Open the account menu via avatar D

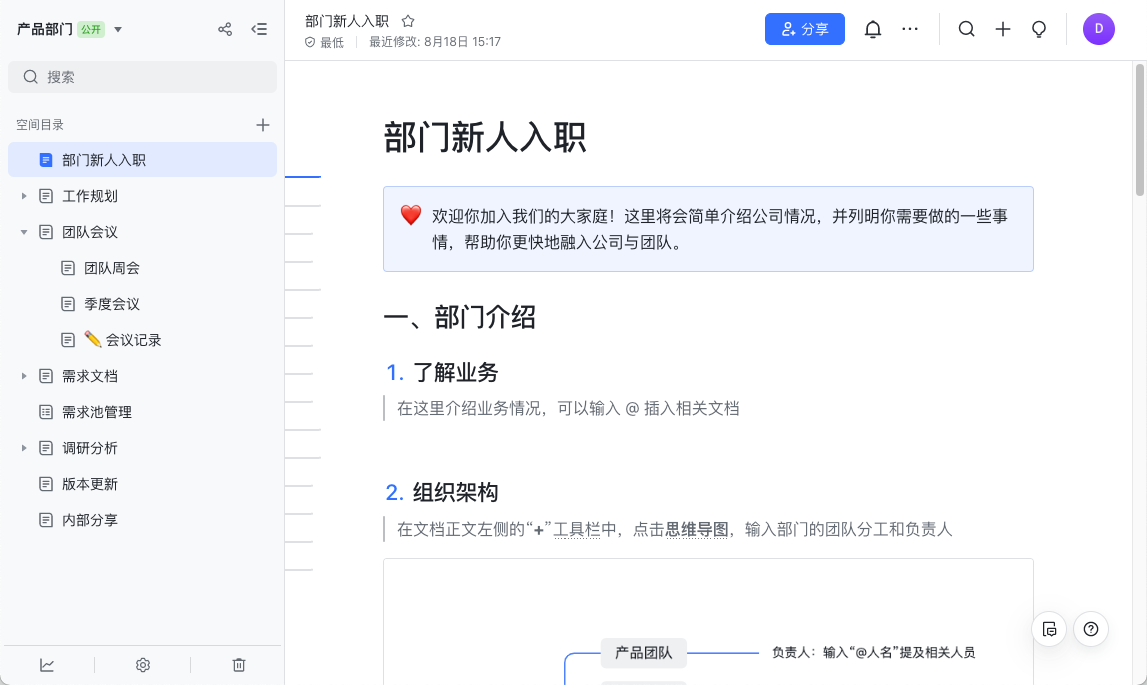[1099, 29]
